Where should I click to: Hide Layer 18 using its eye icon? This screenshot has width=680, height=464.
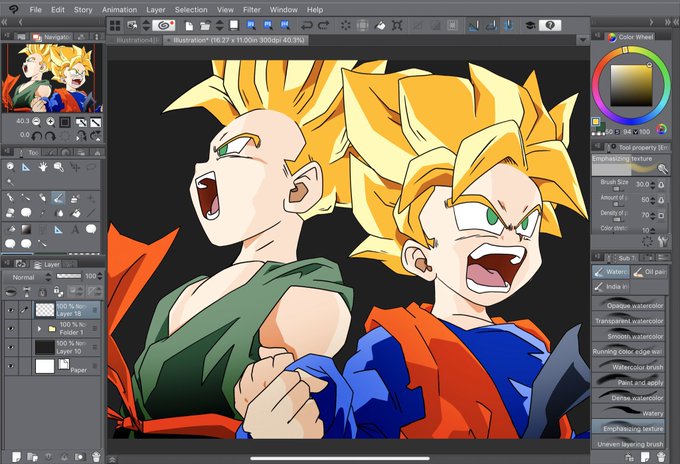tap(10, 310)
